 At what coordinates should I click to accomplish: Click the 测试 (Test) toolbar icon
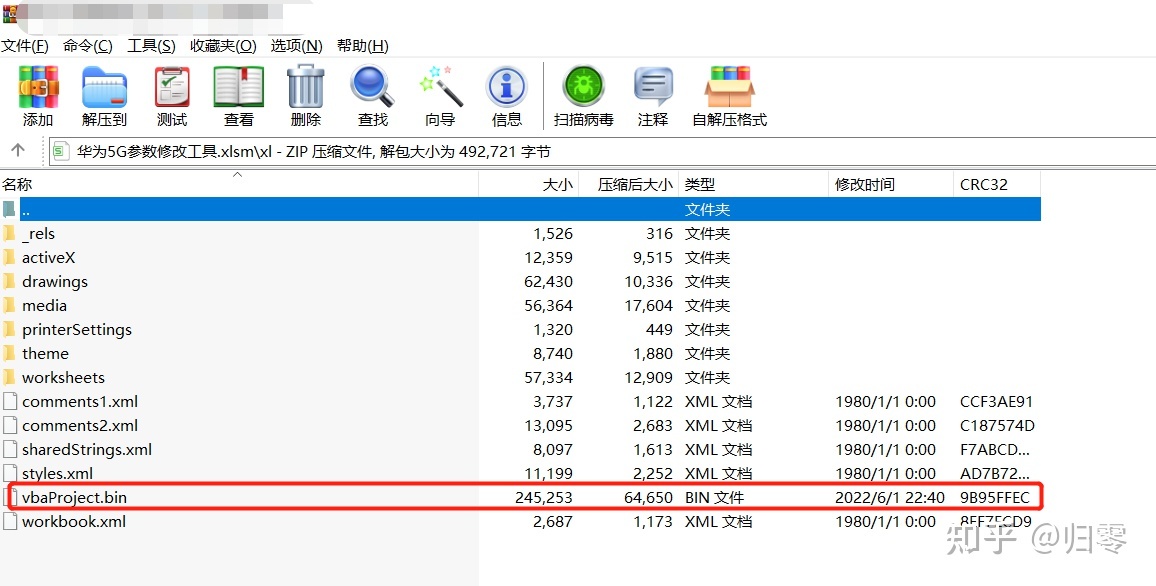[x=172, y=87]
